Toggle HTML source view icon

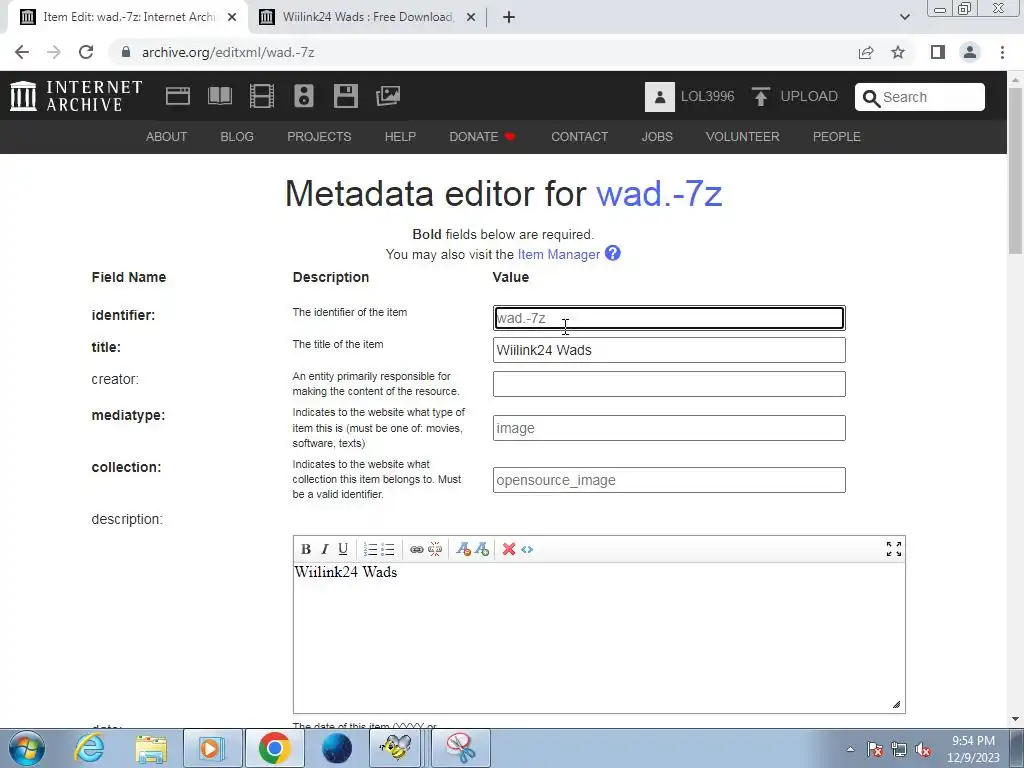[527, 549]
